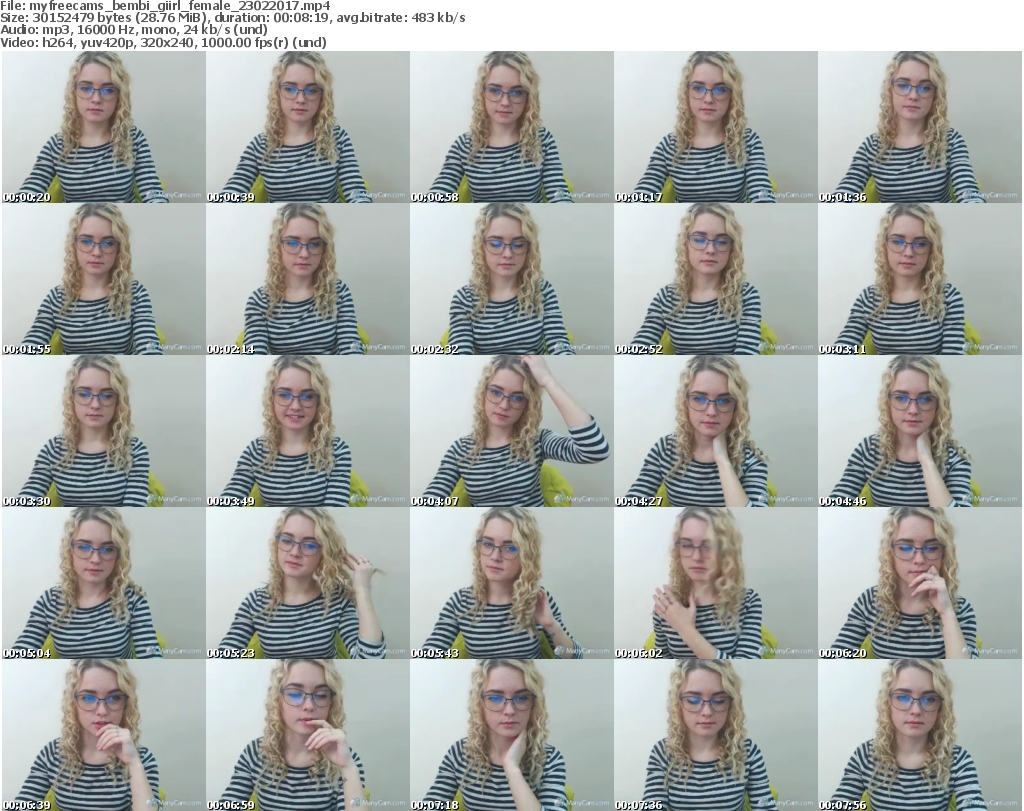Select the thumbnail frame at 00:05:23
1024x811 pixels.
[x=308, y=583]
